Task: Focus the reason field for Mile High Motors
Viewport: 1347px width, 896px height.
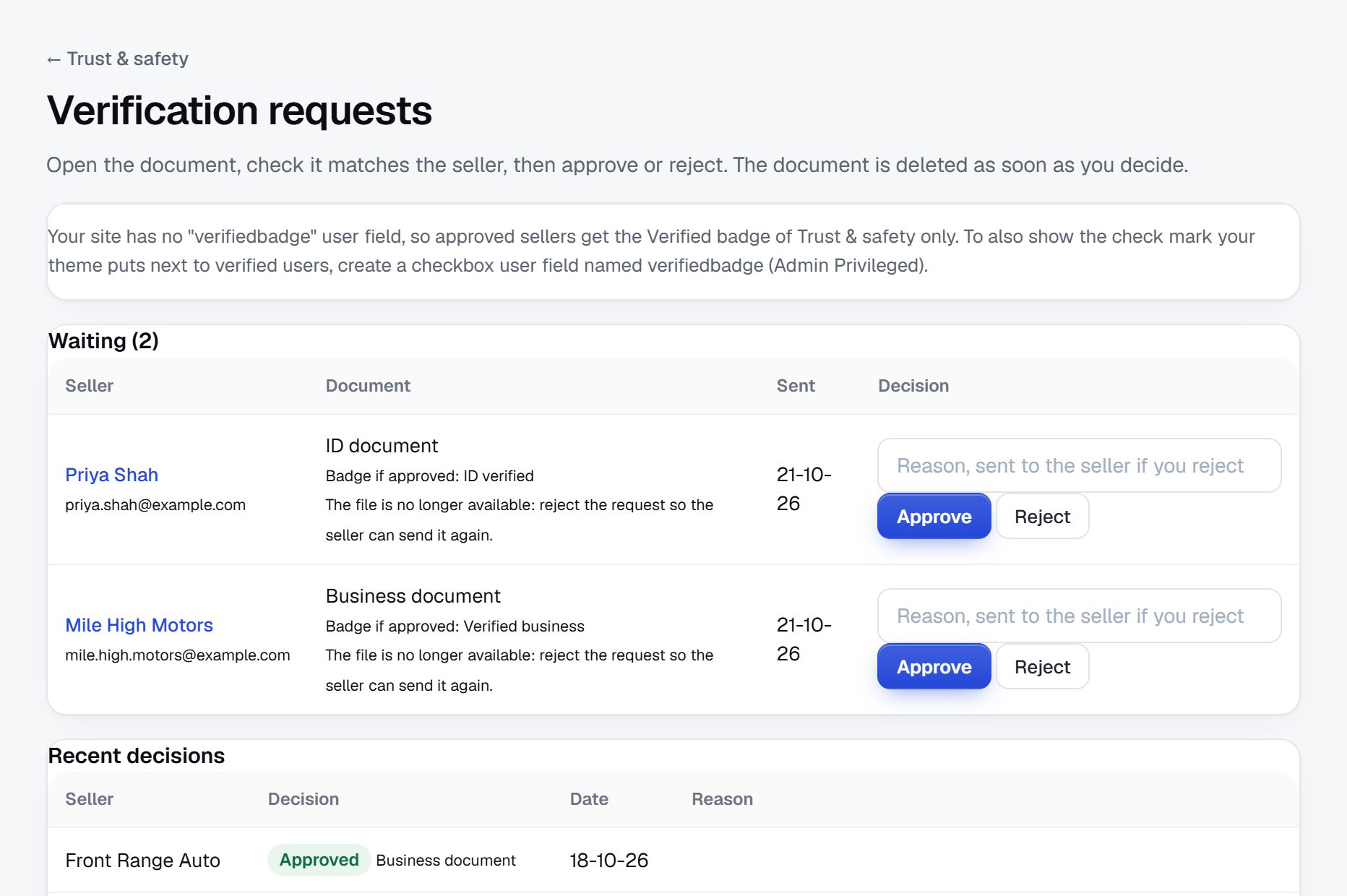Action: [x=1079, y=616]
